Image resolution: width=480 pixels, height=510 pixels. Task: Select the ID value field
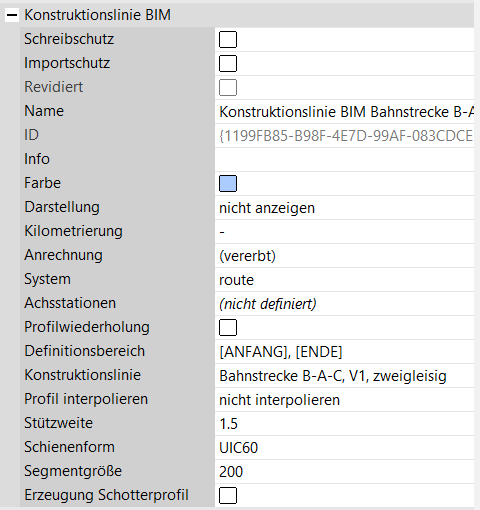coord(345,136)
